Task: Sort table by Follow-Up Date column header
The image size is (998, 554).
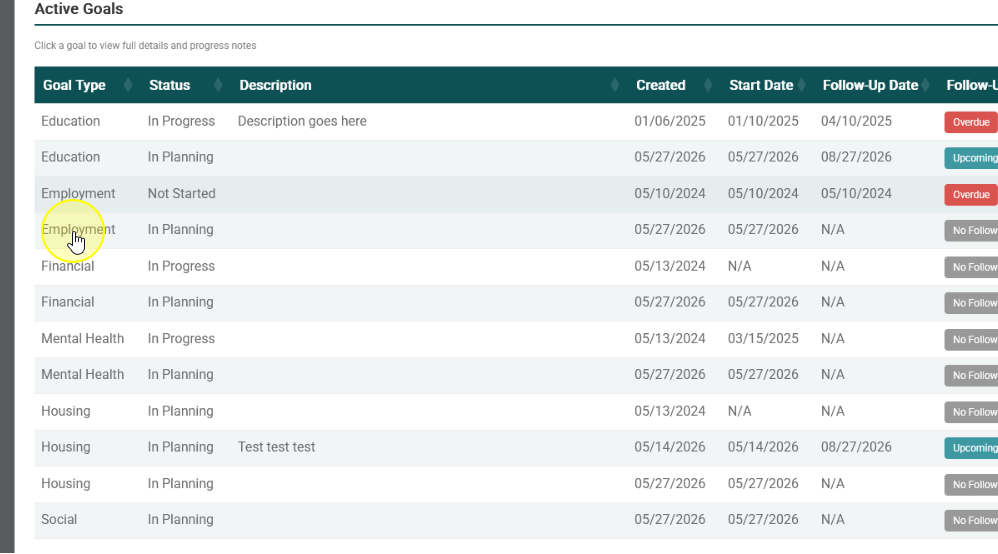Action: point(870,85)
